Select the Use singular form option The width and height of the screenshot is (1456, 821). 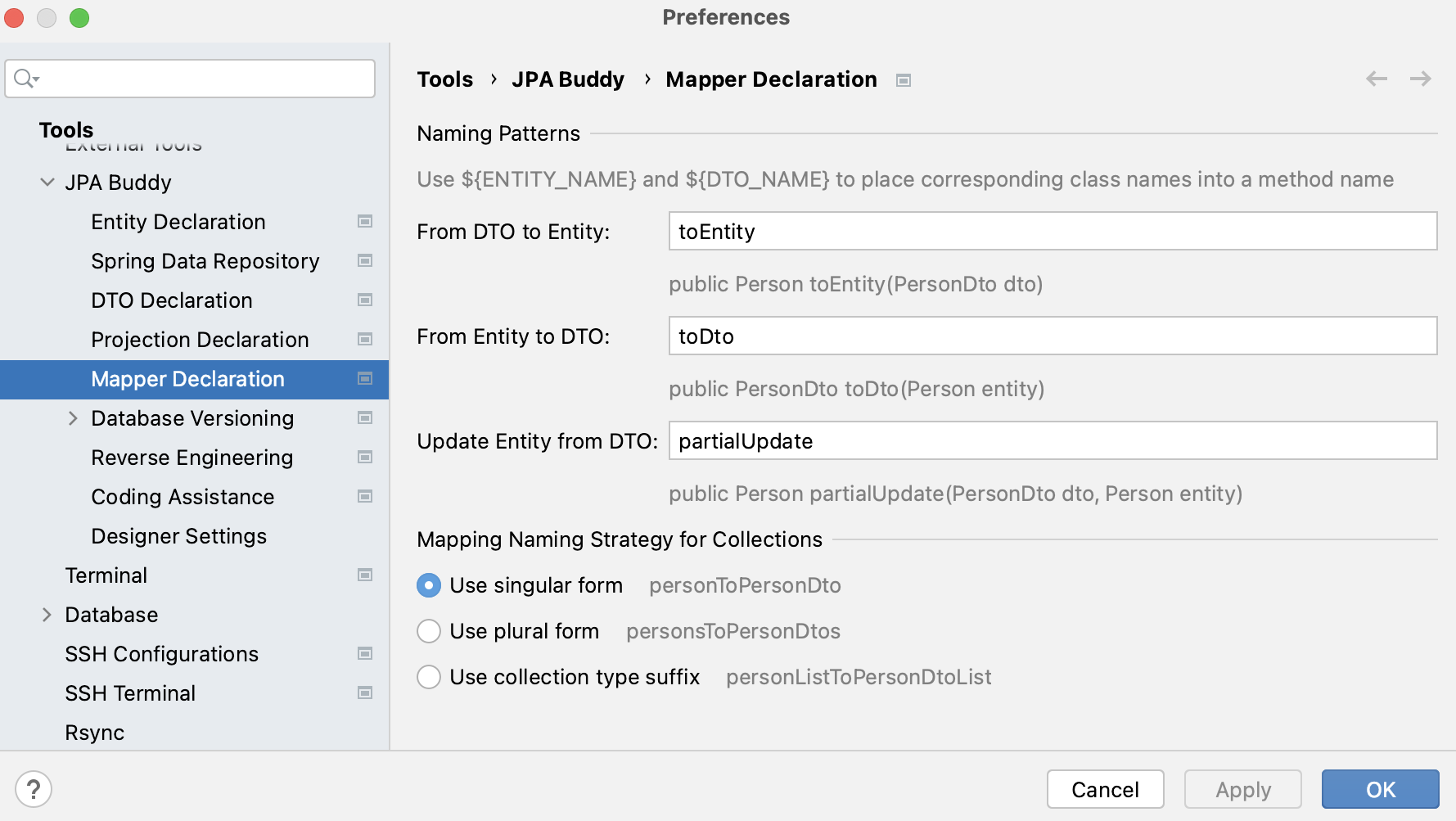click(x=429, y=585)
